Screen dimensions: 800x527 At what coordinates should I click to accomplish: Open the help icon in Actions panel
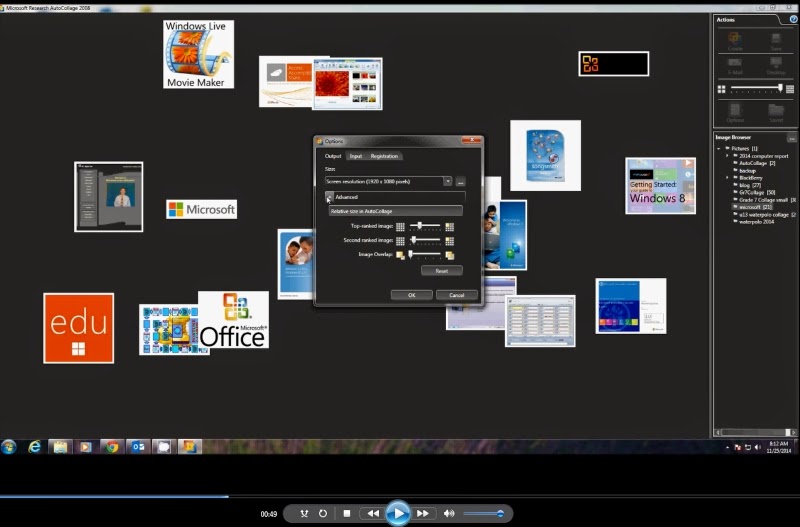coord(793,19)
